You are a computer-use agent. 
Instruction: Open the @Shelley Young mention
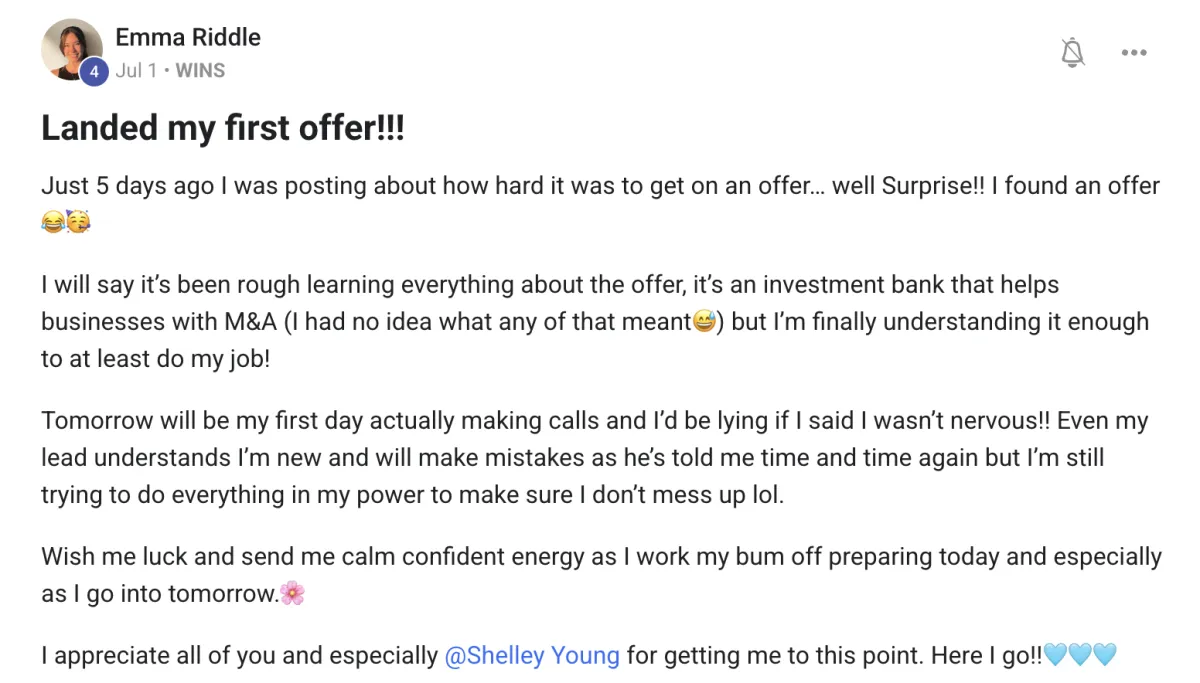pyautogui.click(x=532, y=656)
